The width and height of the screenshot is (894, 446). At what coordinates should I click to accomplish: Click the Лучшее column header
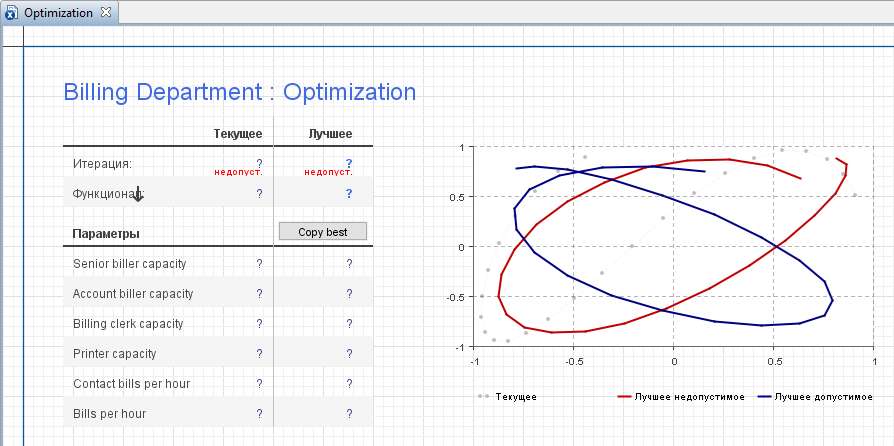point(330,134)
